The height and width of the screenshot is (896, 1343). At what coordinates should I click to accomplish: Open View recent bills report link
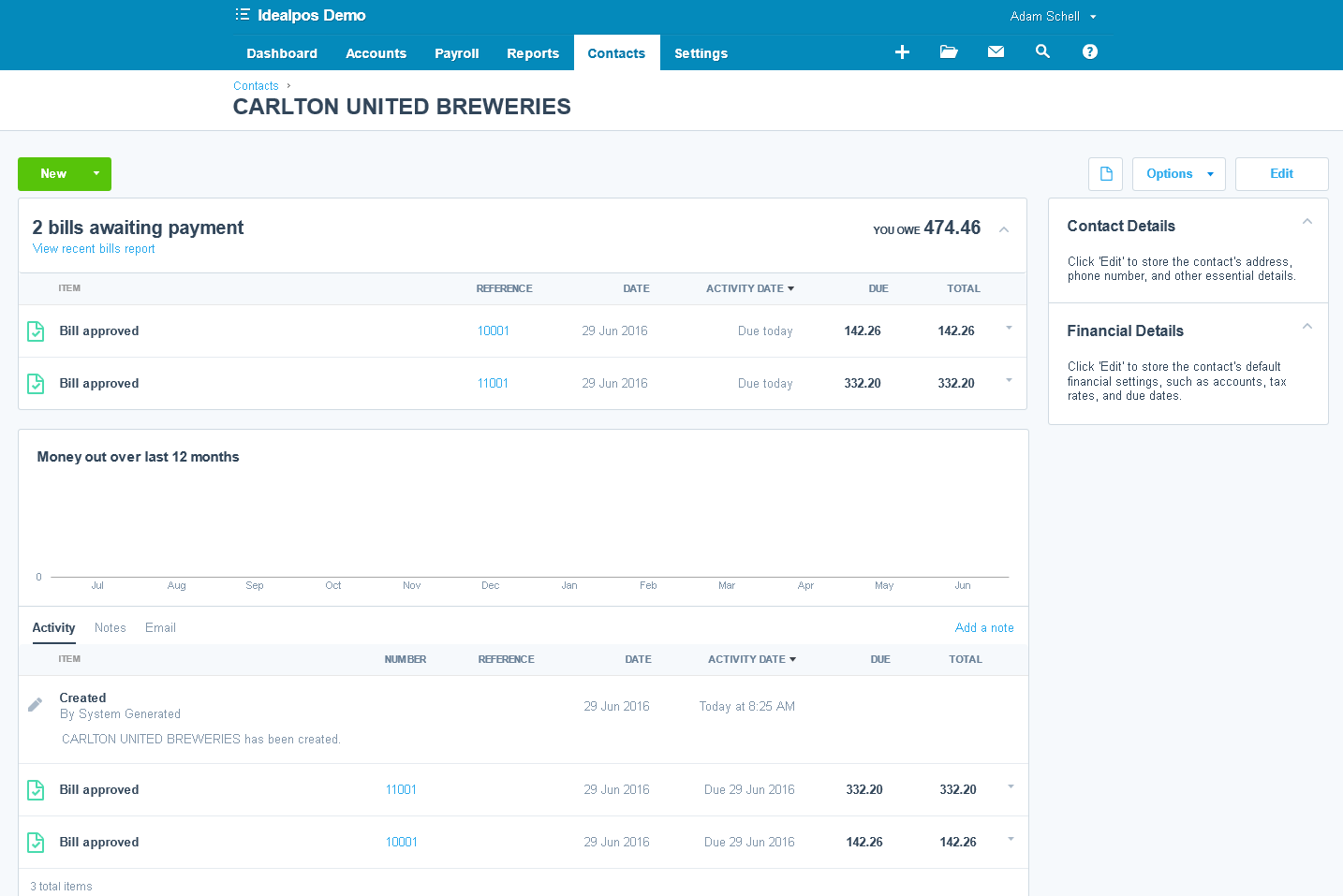94,248
